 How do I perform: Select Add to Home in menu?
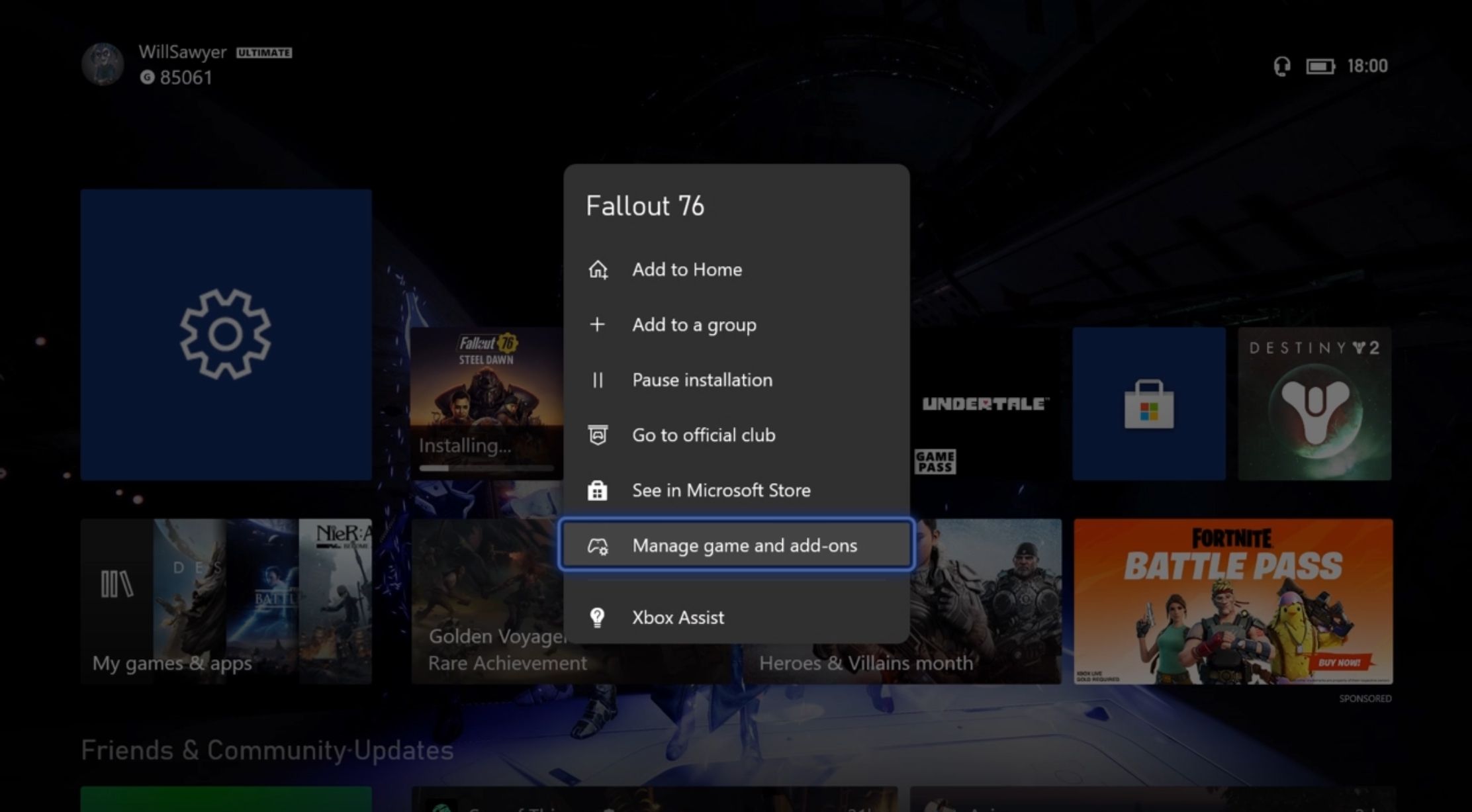coord(737,270)
